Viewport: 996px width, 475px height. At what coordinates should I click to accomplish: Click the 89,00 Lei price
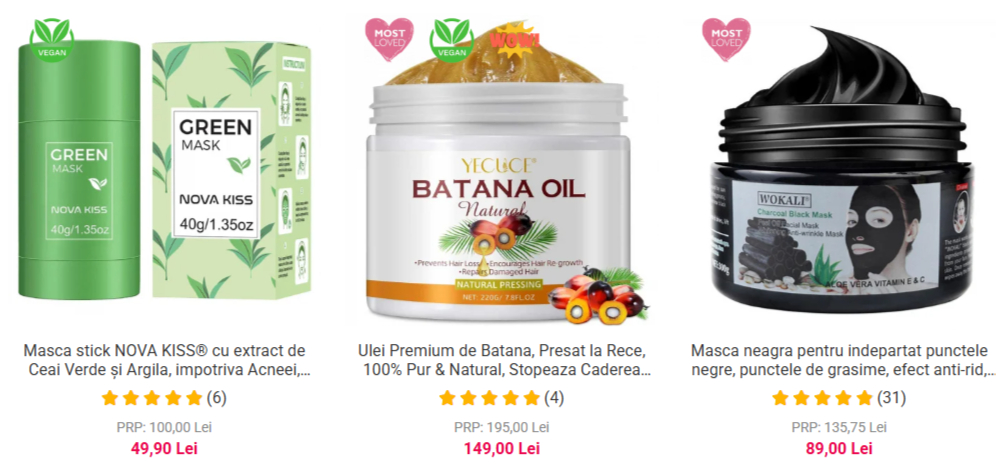pyautogui.click(x=839, y=448)
